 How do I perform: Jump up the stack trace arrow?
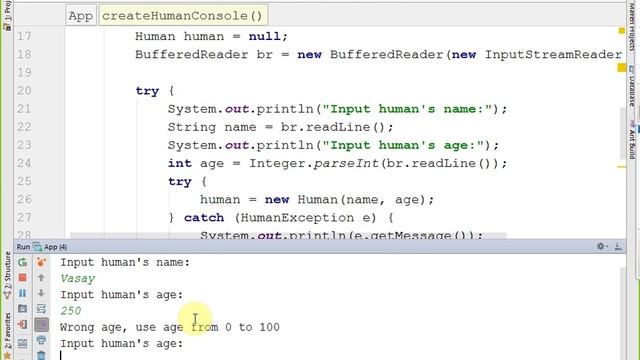(41, 278)
